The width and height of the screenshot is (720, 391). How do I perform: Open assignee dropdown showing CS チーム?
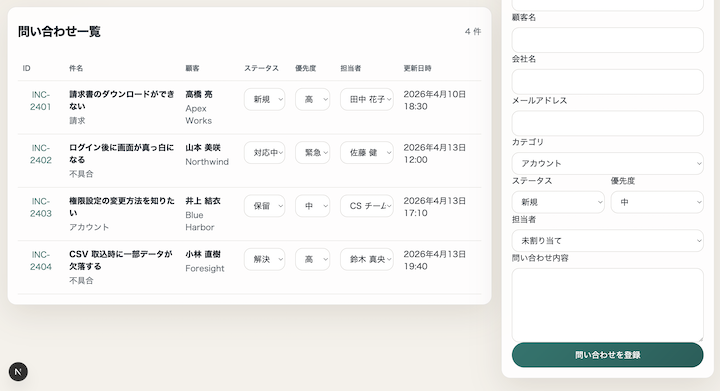pyautogui.click(x=366, y=206)
